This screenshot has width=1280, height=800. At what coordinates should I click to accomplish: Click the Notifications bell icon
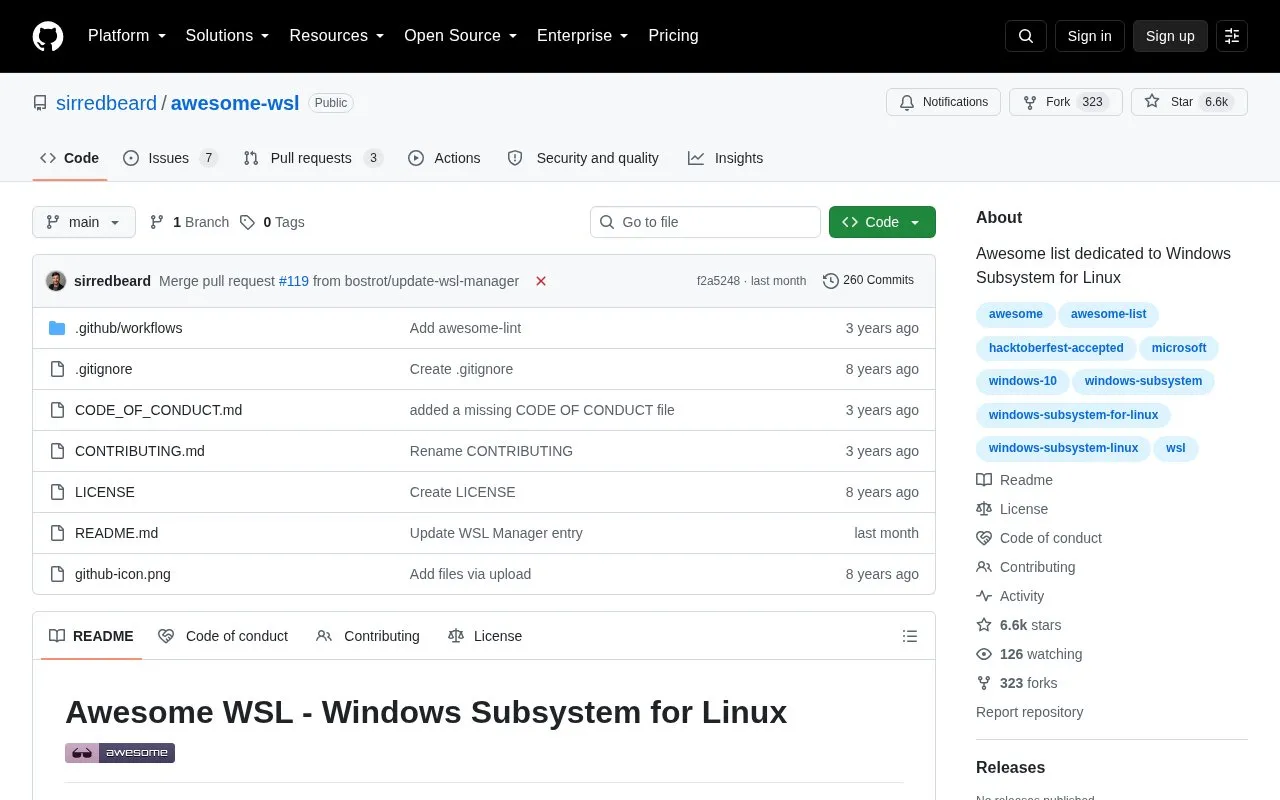coord(907,102)
